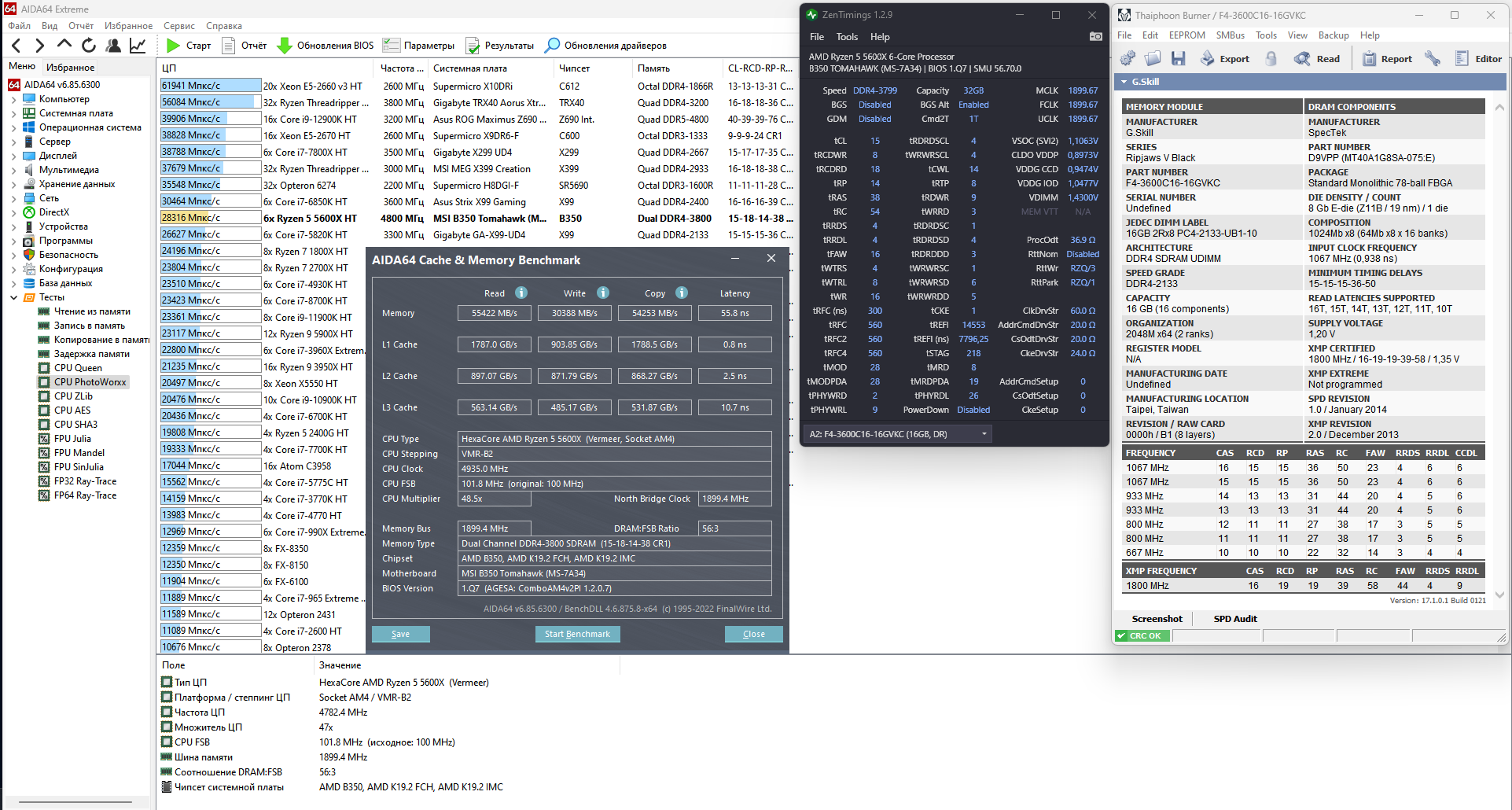Click the user silhouette icon in AIDA64 toolbar
Screen dimensions: 1512x810
click(x=113, y=46)
